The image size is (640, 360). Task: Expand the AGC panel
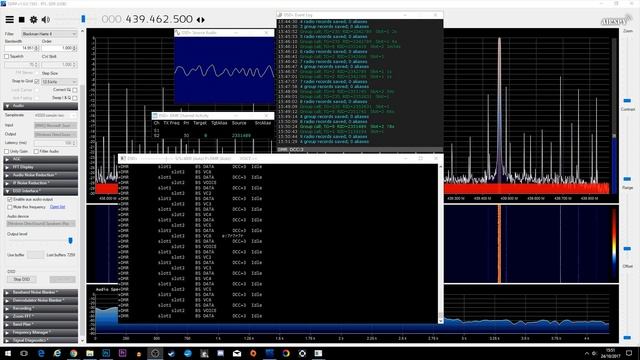(x=40, y=159)
